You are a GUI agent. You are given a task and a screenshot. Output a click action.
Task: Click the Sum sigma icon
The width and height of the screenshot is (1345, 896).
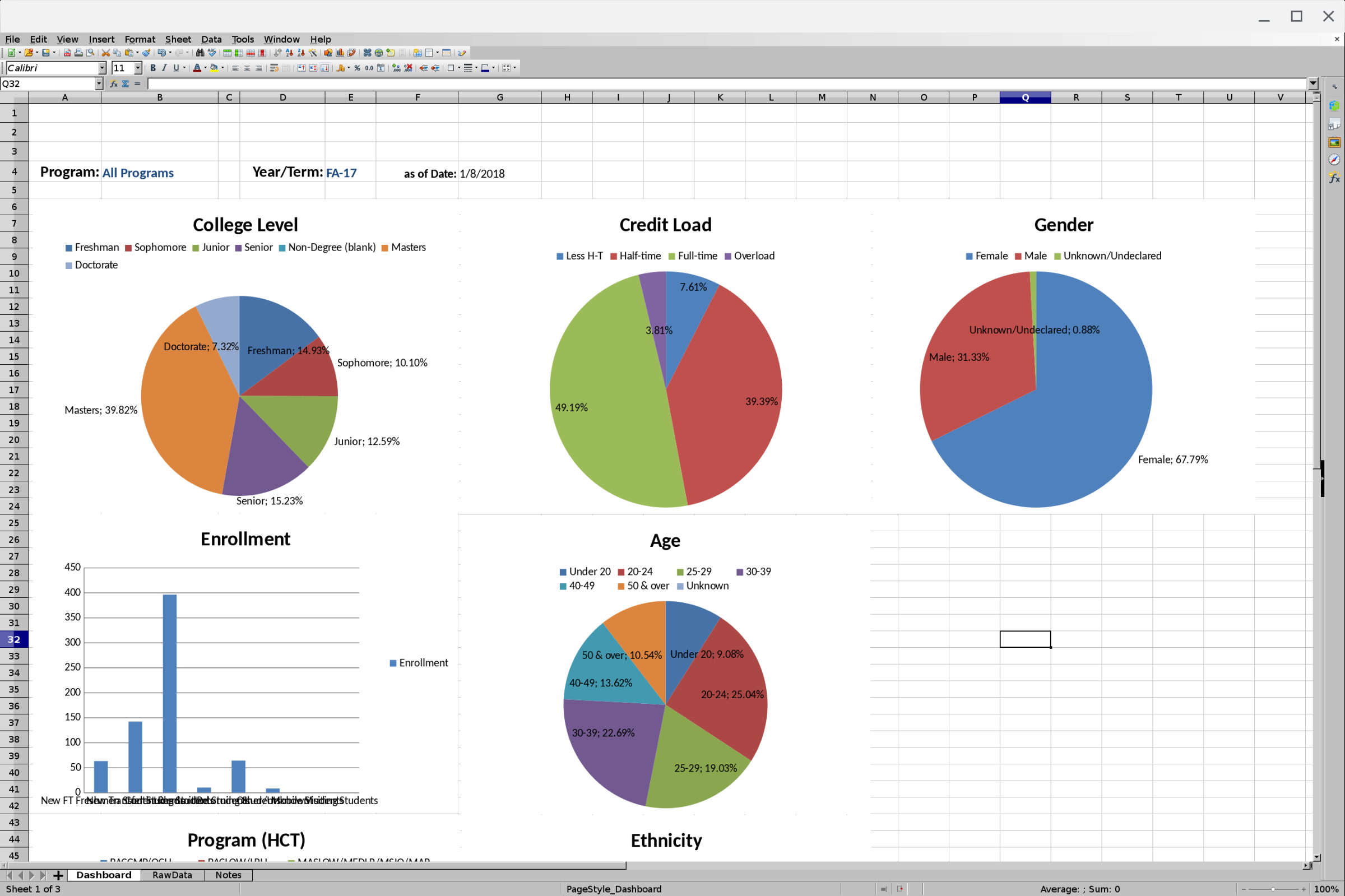pyautogui.click(x=125, y=83)
